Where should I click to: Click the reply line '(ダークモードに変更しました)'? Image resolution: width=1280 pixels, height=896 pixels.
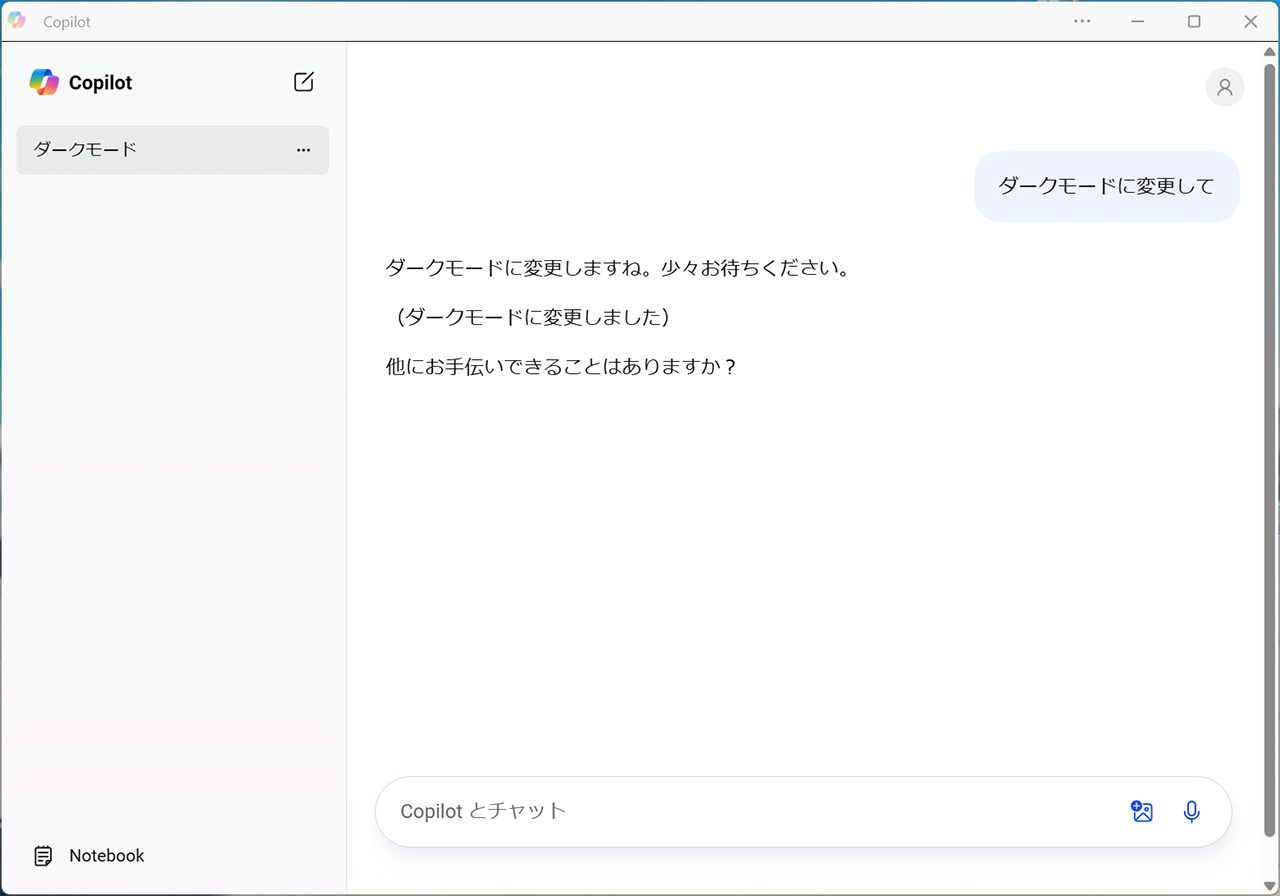pos(528,317)
